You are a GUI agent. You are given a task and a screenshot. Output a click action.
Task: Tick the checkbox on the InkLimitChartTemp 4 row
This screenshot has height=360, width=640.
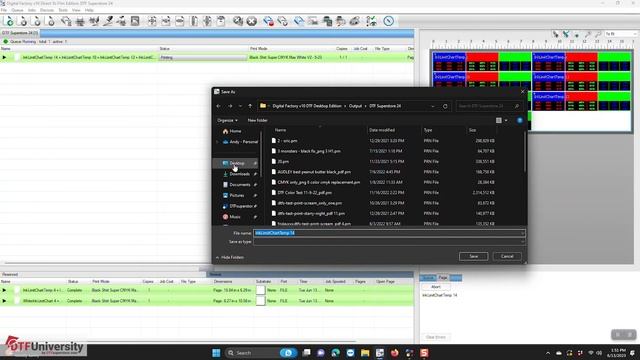tap(17, 290)
